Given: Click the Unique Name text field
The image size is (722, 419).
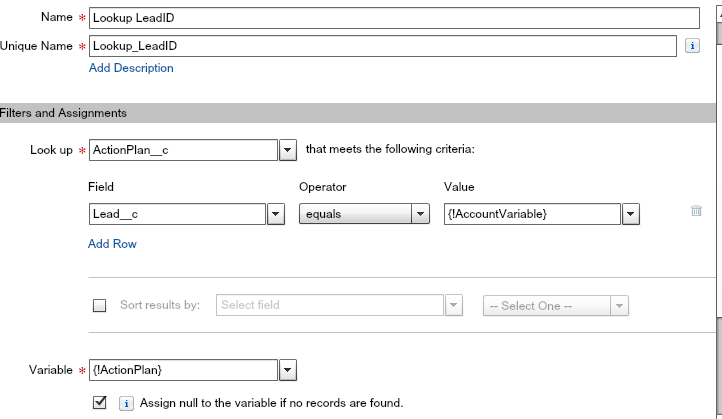Looking at the screenshot, I should 382,46.
